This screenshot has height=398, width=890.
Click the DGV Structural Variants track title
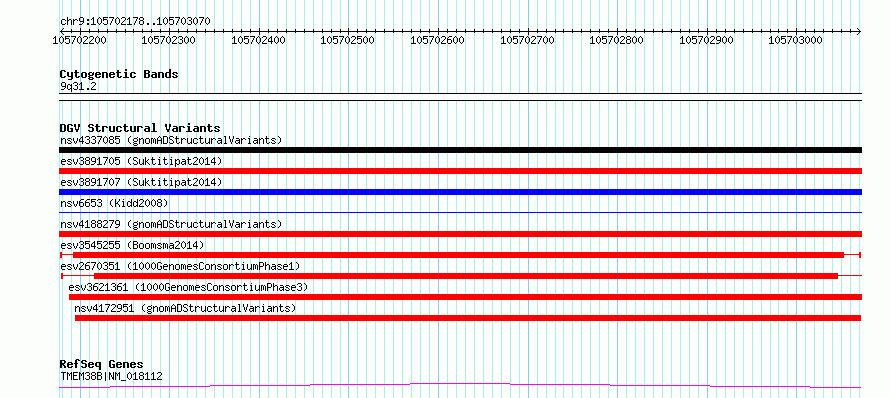pyautogui.click(x=140, y=128)
